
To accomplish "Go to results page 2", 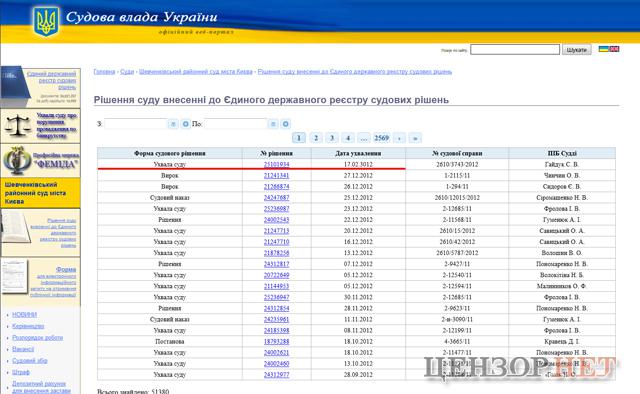I will [316, 138].
